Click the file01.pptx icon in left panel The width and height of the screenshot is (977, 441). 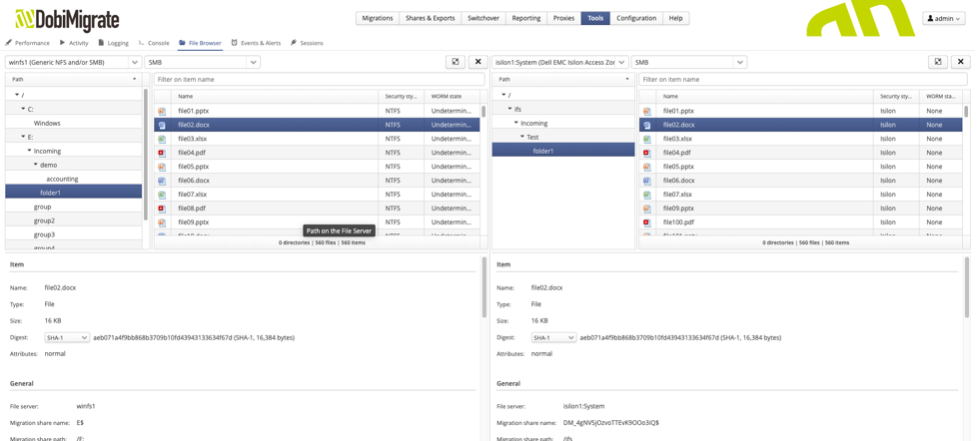pos(162,111)
